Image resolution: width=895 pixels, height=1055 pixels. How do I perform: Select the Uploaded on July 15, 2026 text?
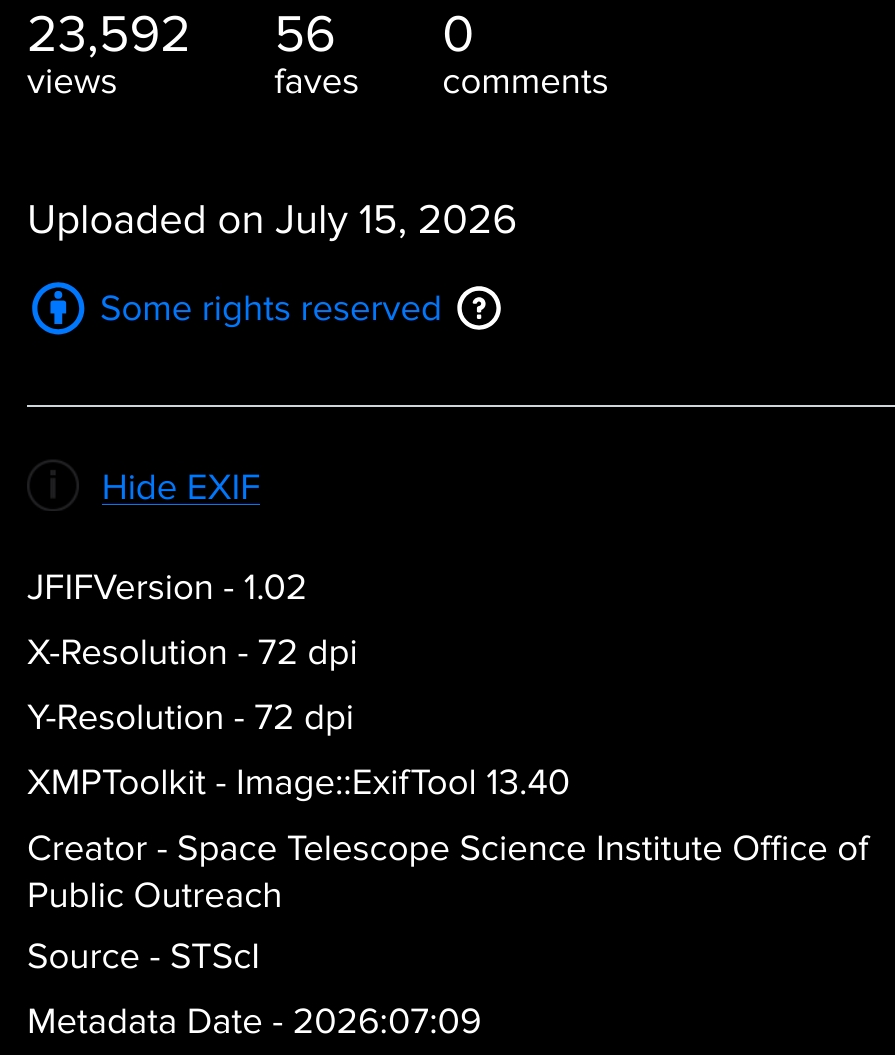(272, 220)
